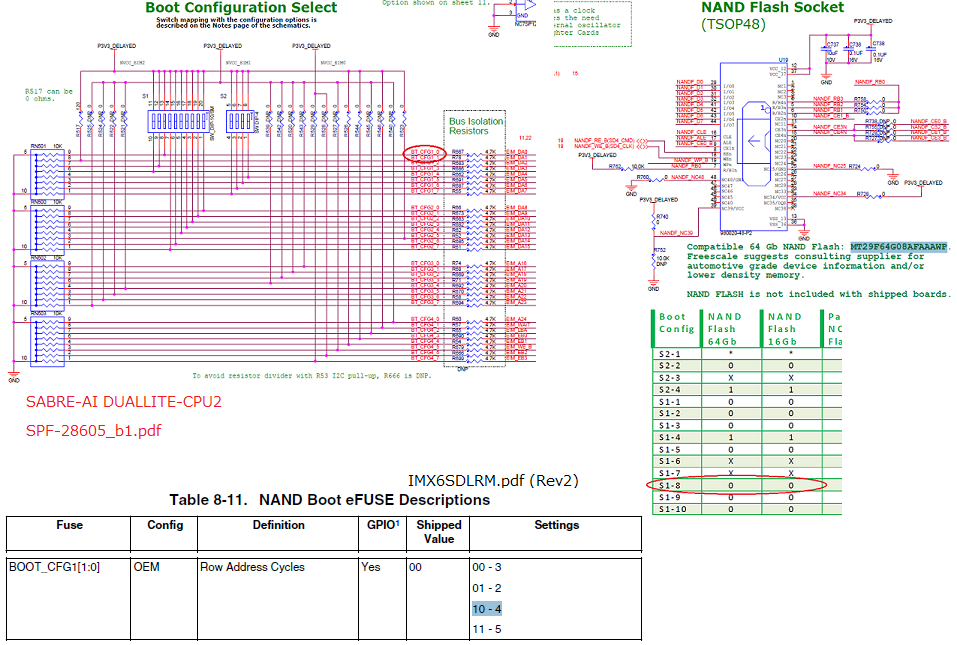Toggle the last switch position of S1
This screenshot has width=957, height=645.
(x=203, y=121)
